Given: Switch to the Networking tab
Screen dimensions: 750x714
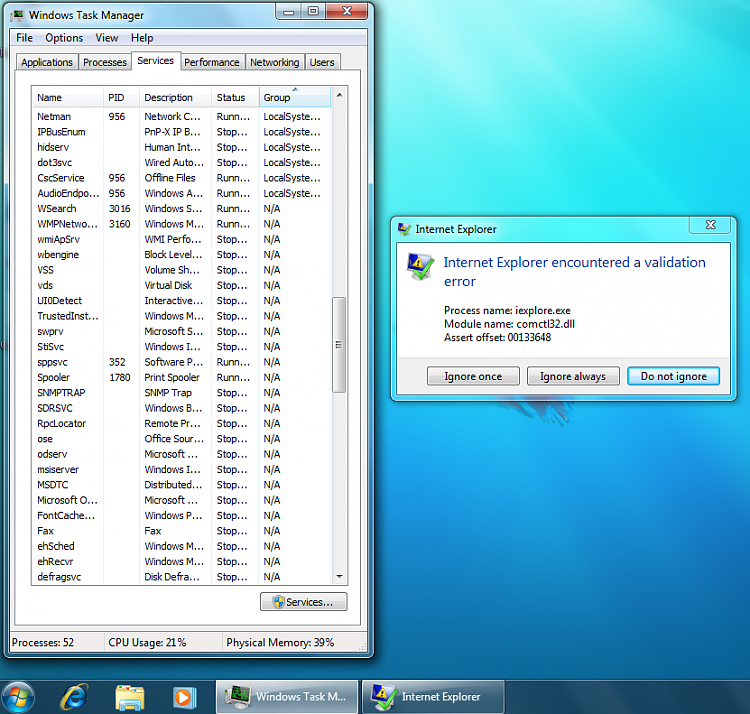Looking at the screenshot, I should [275, 62].
